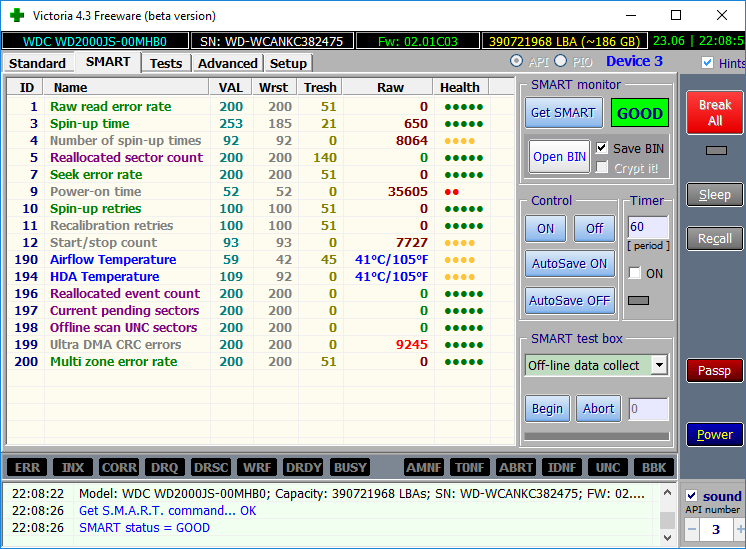Switch to the SMART tab
746x549 pixels.
pyautogui.click(x=108, y=62)
